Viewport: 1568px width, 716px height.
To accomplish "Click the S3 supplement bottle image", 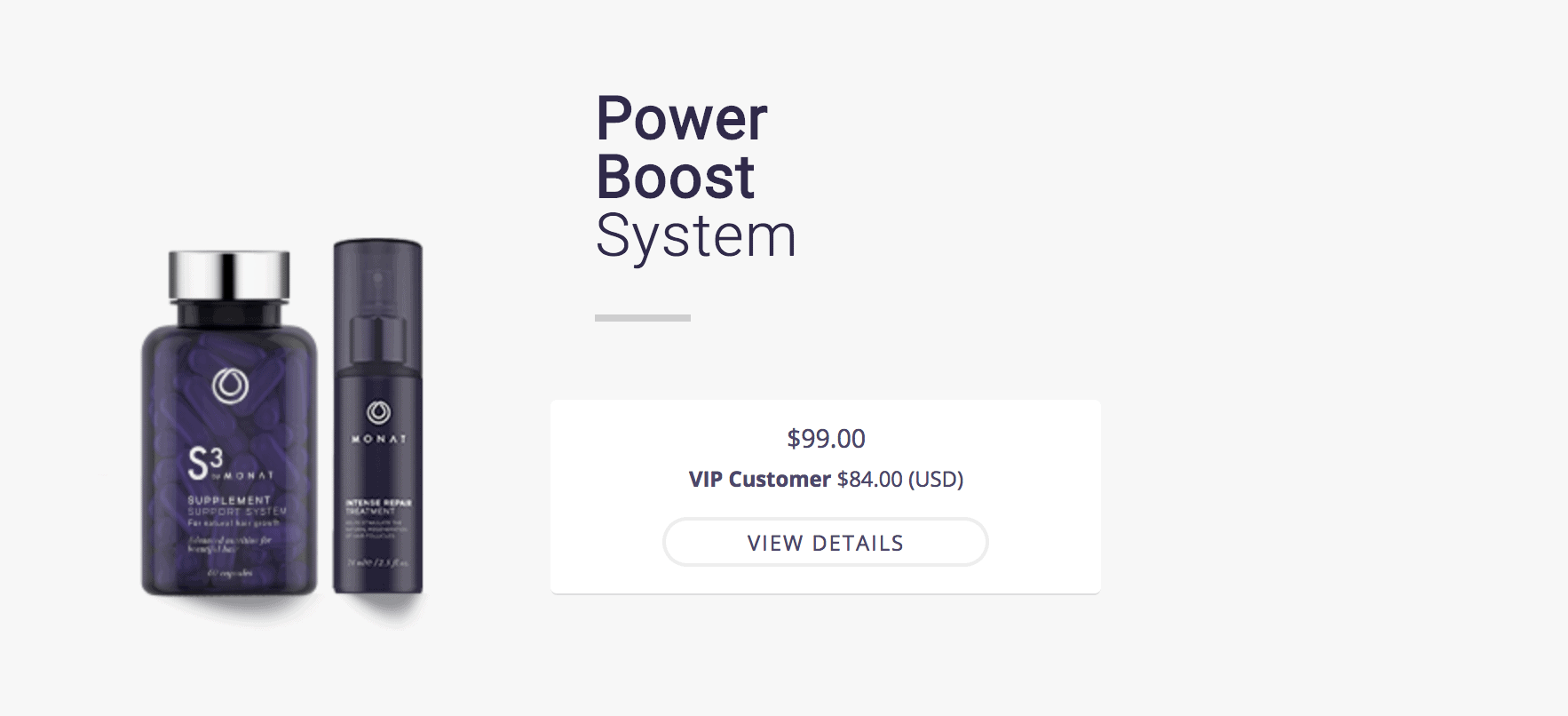I will [x=229, y=426].
